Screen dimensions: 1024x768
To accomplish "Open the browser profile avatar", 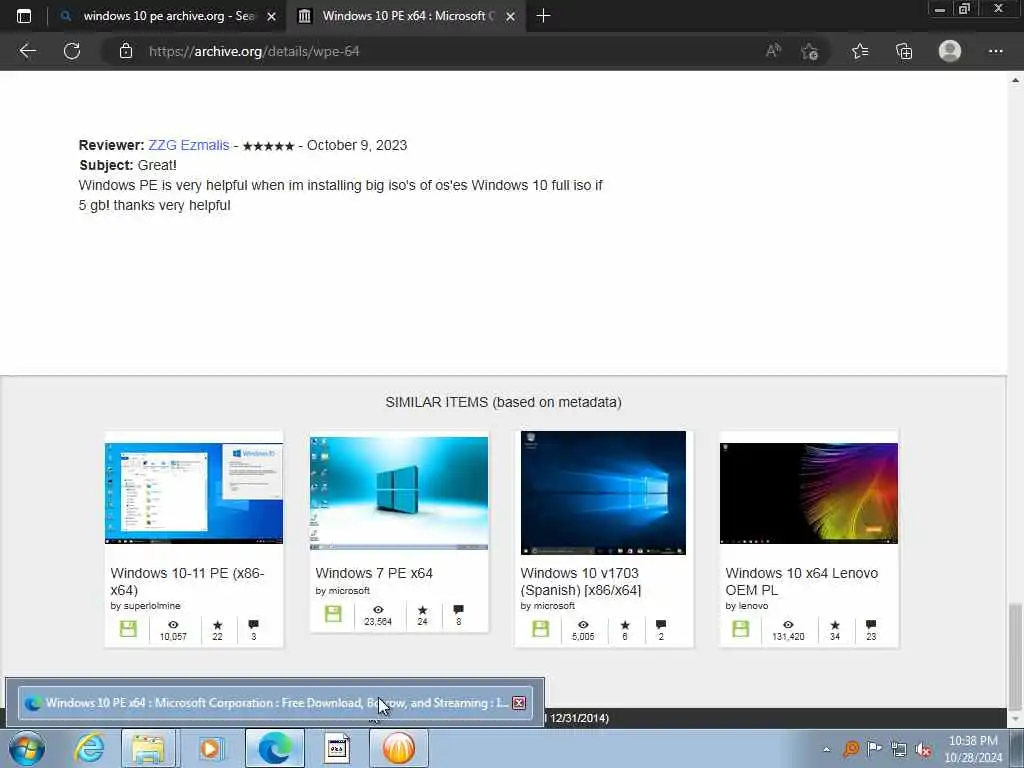I will (950, 51).
